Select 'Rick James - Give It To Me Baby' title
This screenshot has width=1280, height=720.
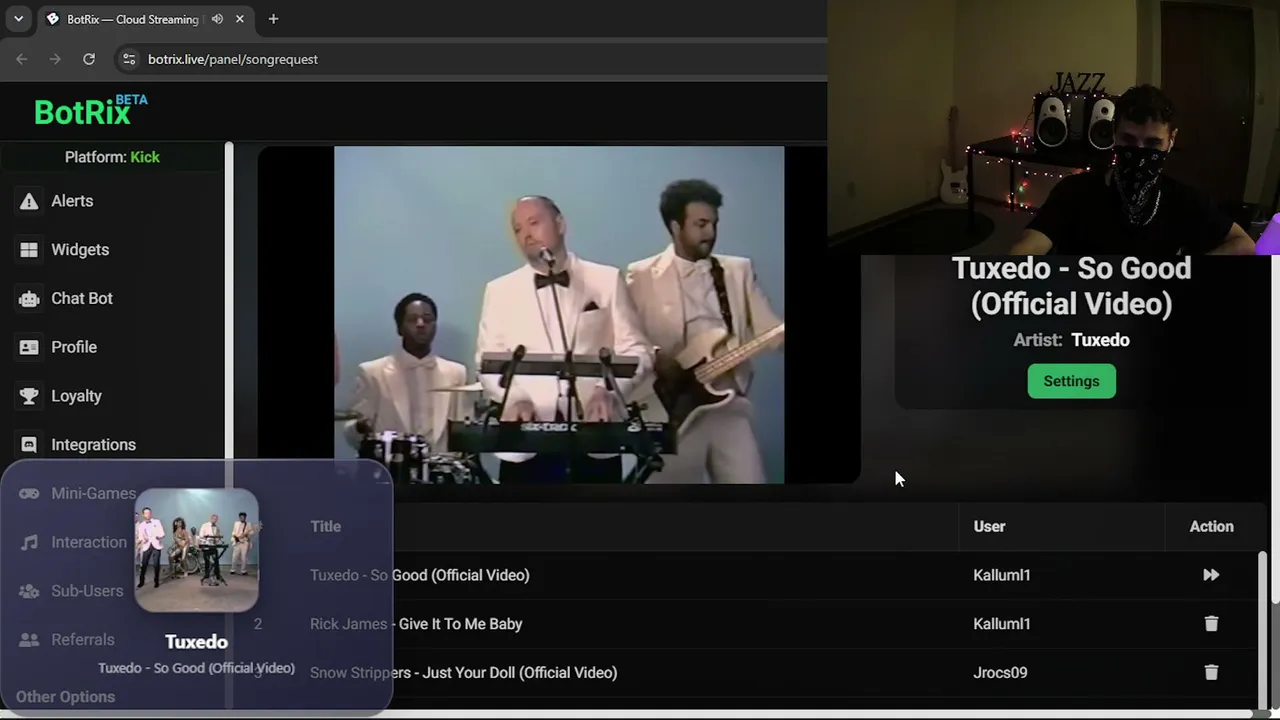tap(416, 624)
